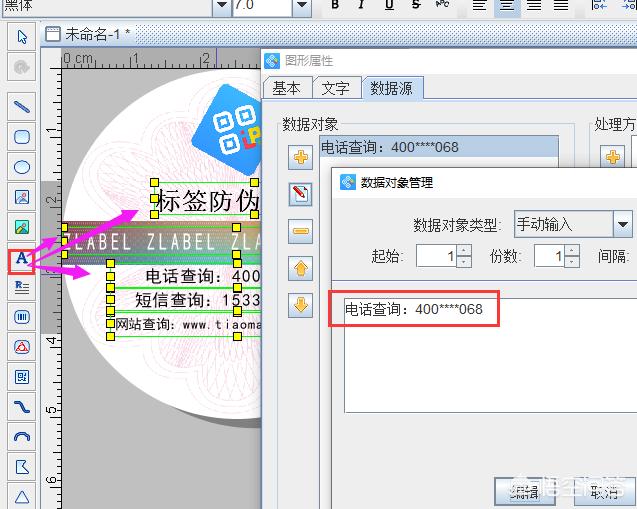Select the 网站查询 text line on label
This screenshot has height=509, width=637.
[187, 325]
